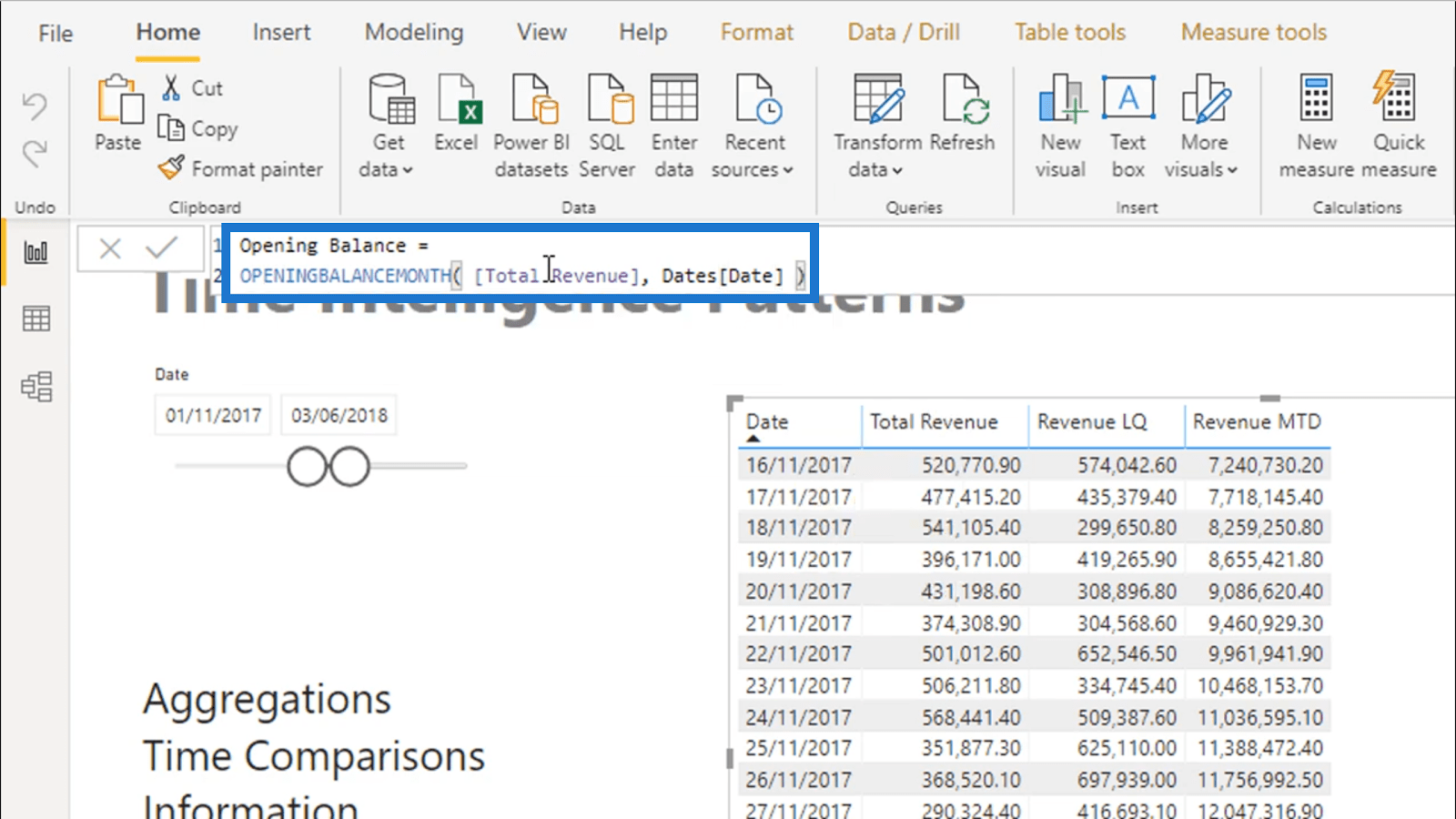Create a New measure
This screenshot has height=819, width=1456.
(1317, 126)
